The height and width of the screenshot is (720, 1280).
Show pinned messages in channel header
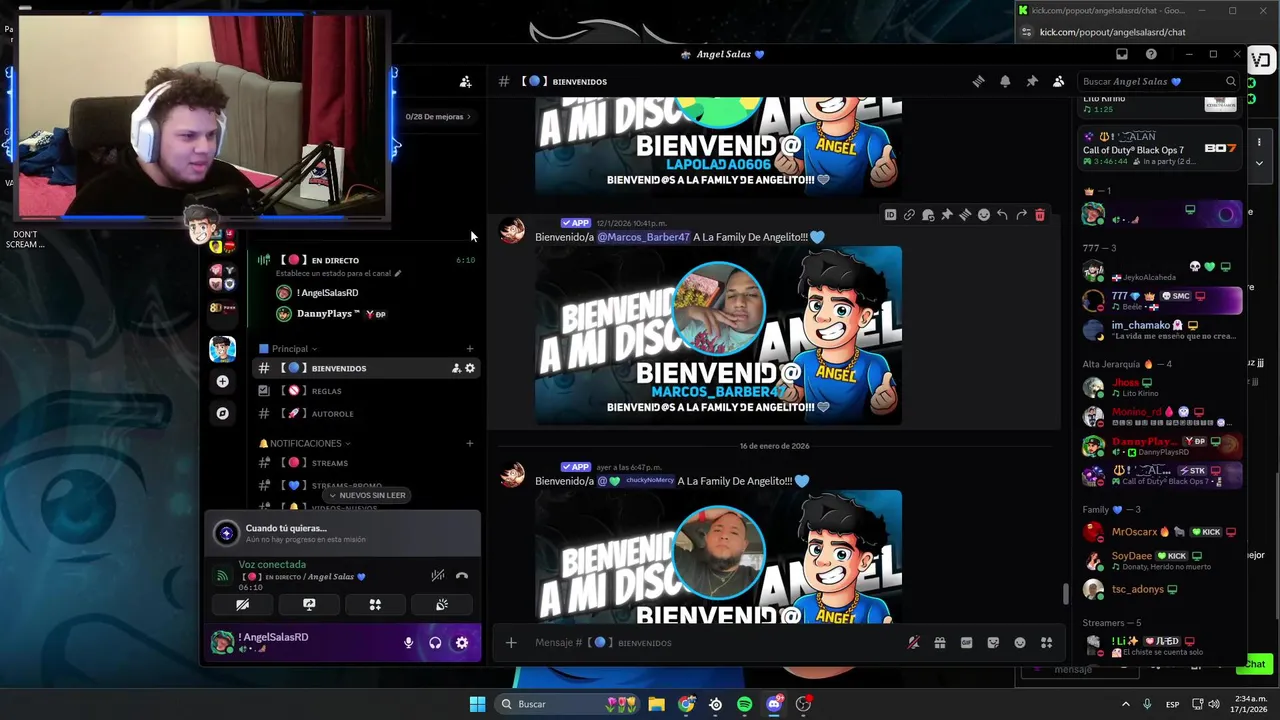point(1032,82)
